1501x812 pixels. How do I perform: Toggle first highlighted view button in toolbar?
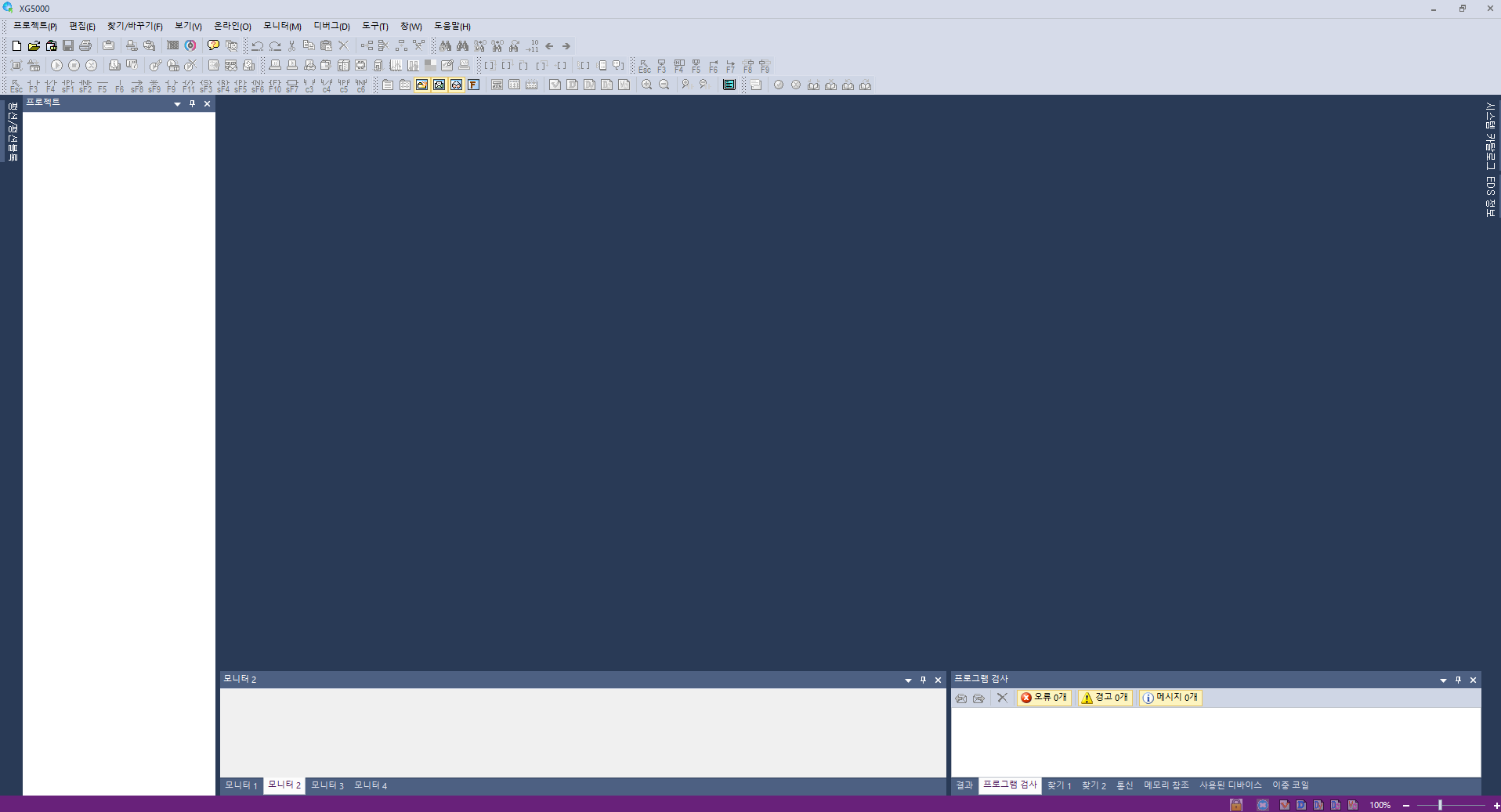coord(422,85)
